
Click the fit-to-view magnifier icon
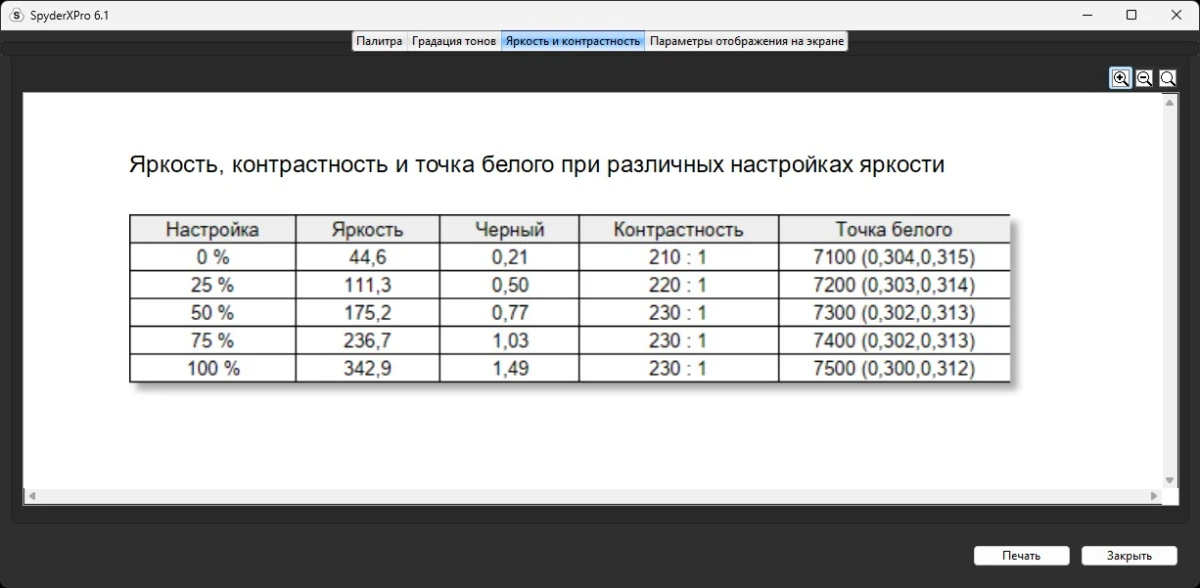coord(1167,78)
